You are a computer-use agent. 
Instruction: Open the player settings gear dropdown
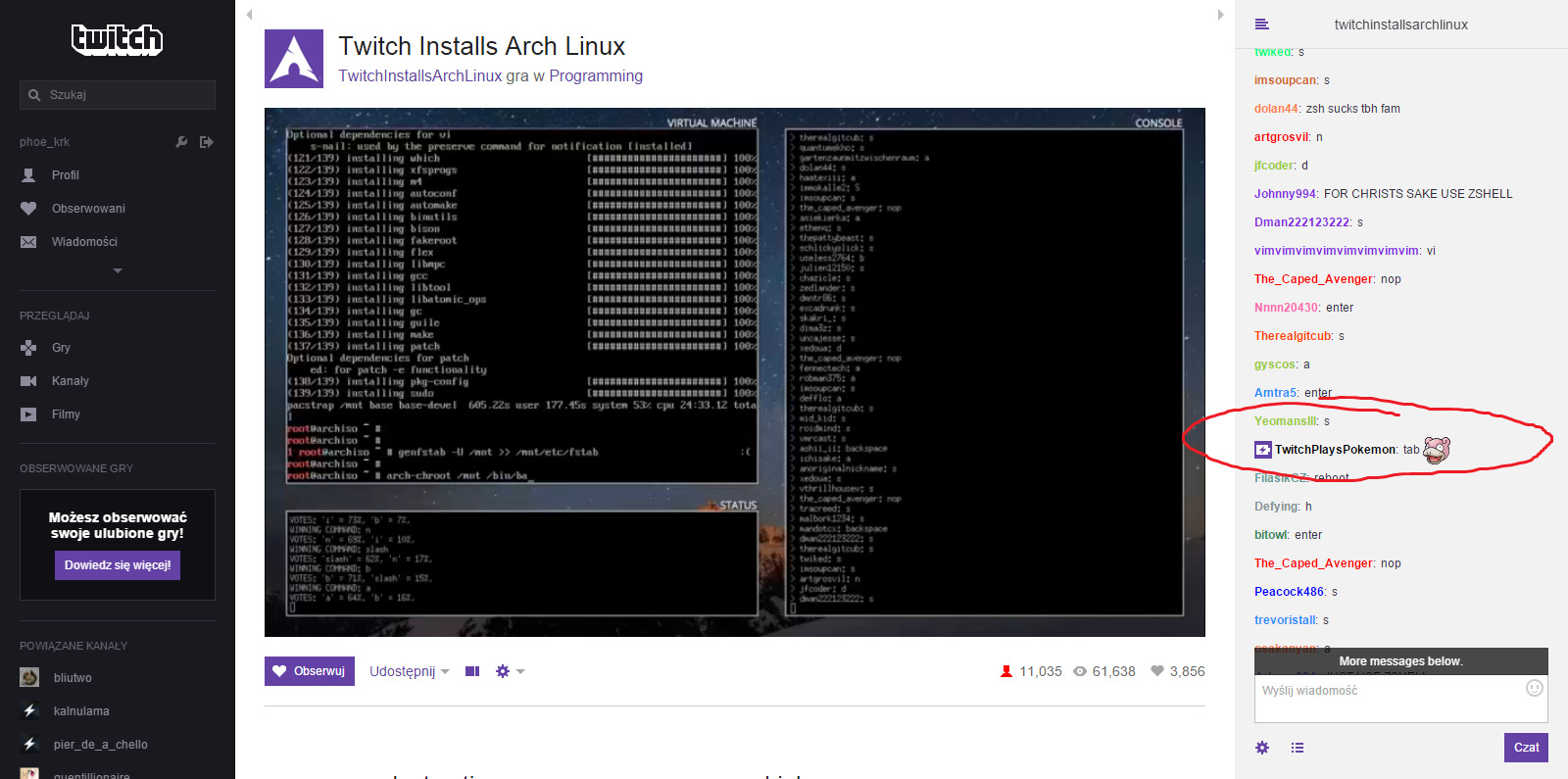pyautogui.click(x=510, y=671)
